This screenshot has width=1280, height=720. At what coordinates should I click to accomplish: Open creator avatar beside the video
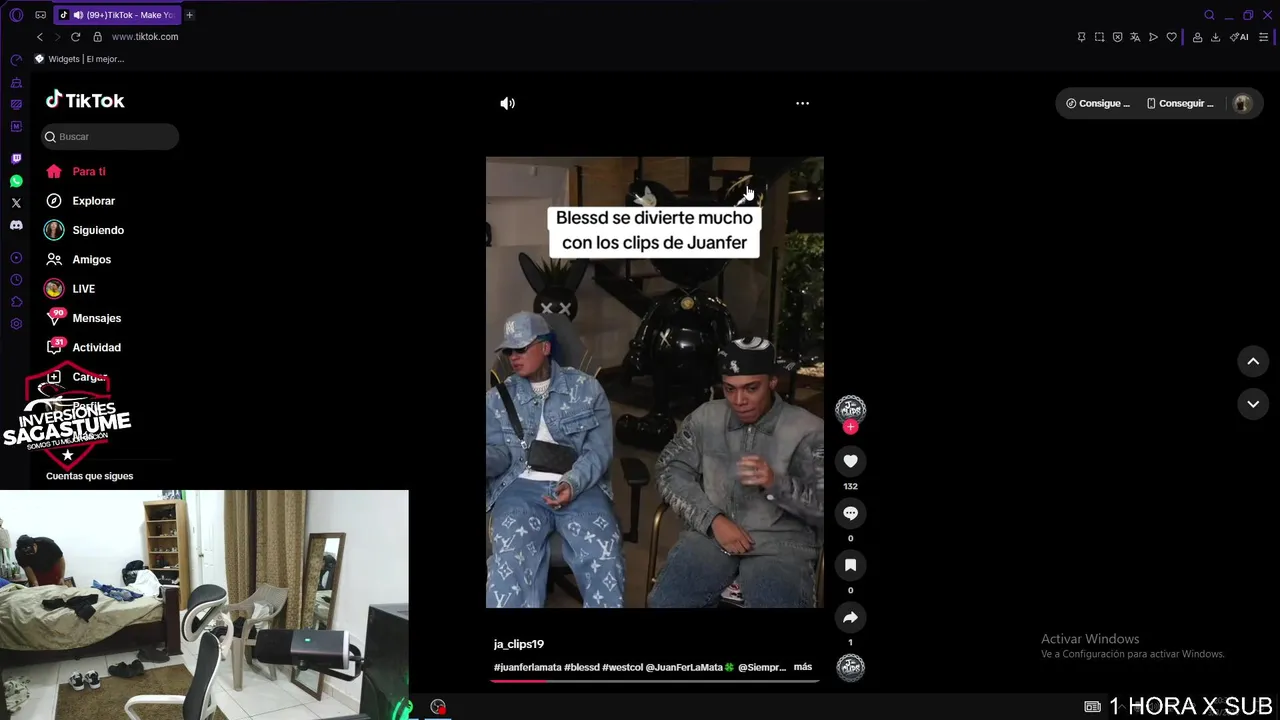tap(850, 409)
